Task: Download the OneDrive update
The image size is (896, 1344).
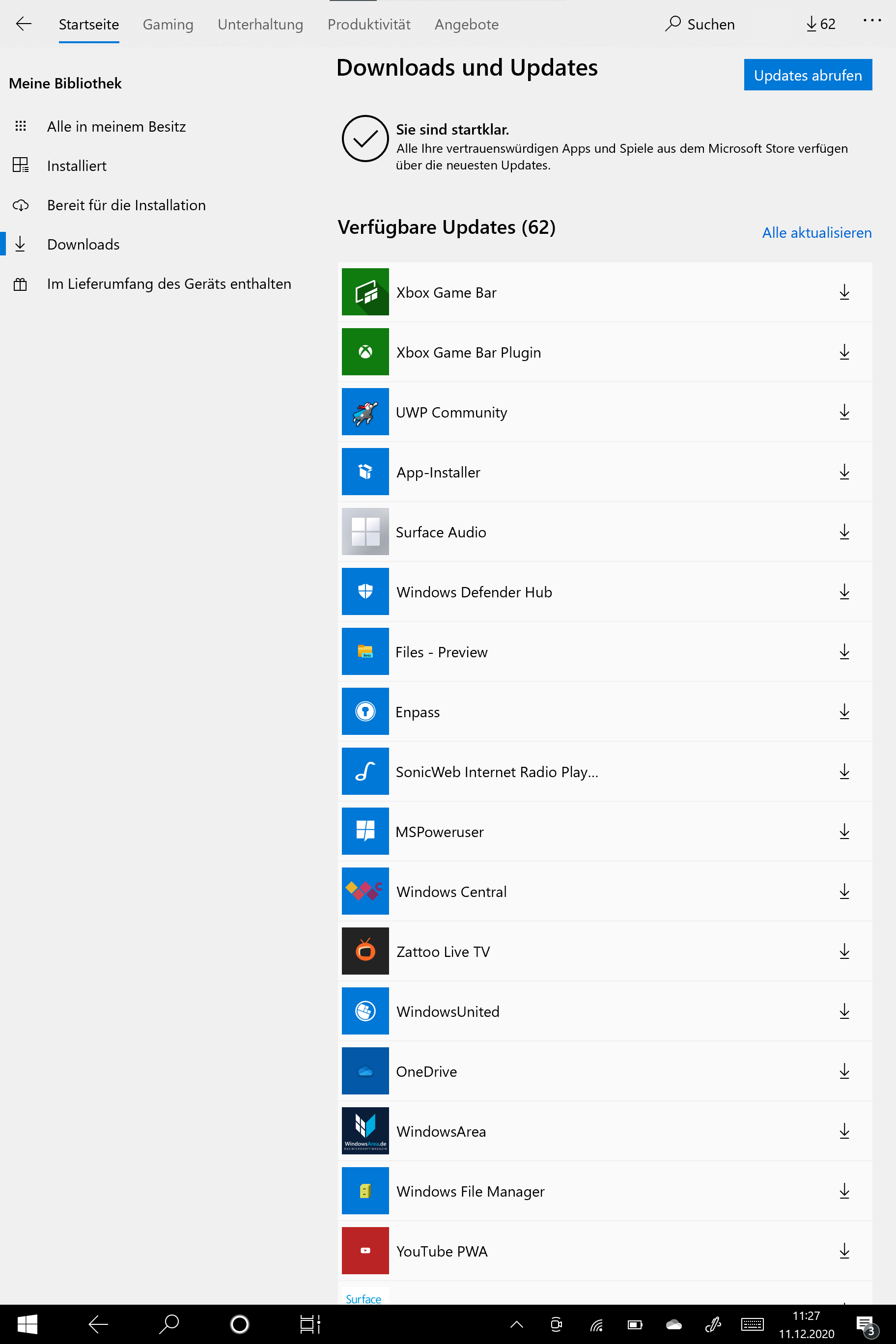Action: click(844, 1071)
